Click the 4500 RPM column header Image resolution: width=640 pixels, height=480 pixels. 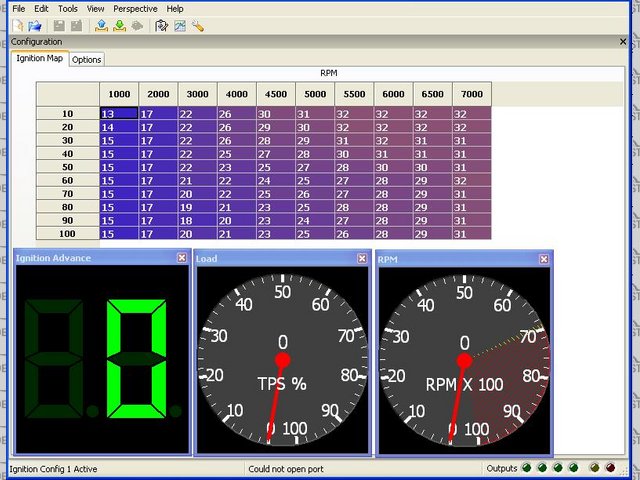pyautogui.click(x=276, y=94)
